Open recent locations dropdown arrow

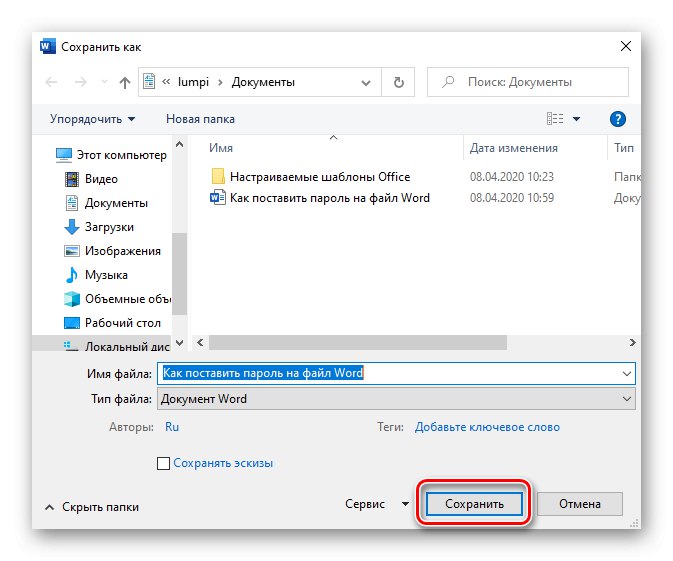tap(103, 82)
